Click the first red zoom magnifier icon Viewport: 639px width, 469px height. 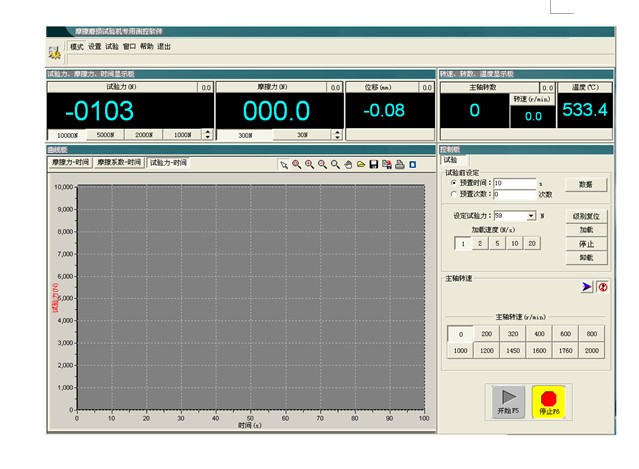297,165
